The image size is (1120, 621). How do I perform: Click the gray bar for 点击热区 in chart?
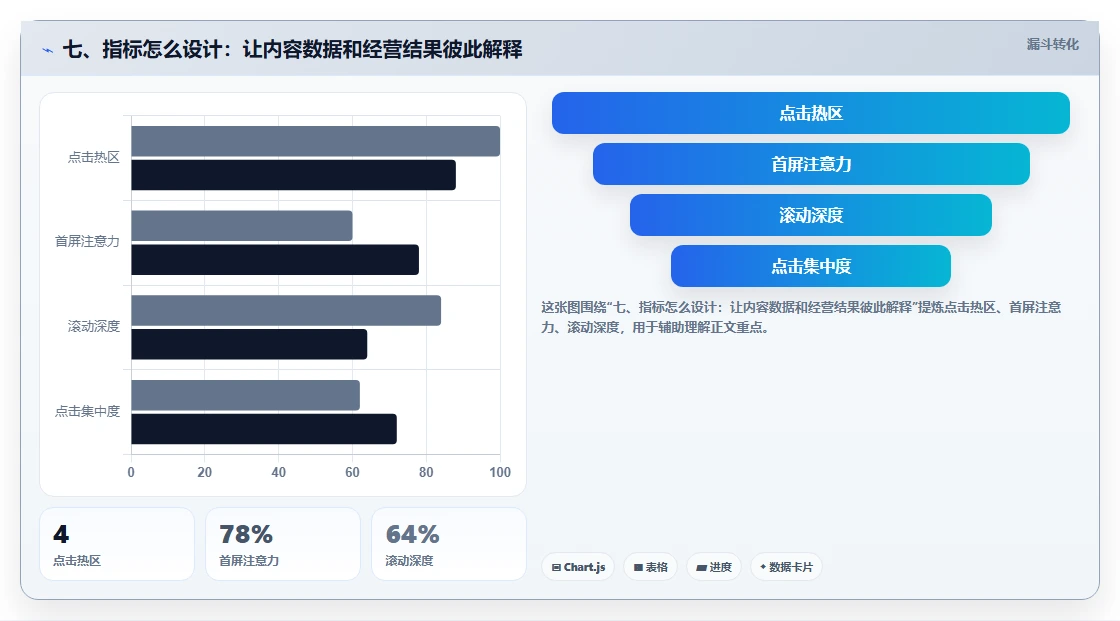point(316,141)
